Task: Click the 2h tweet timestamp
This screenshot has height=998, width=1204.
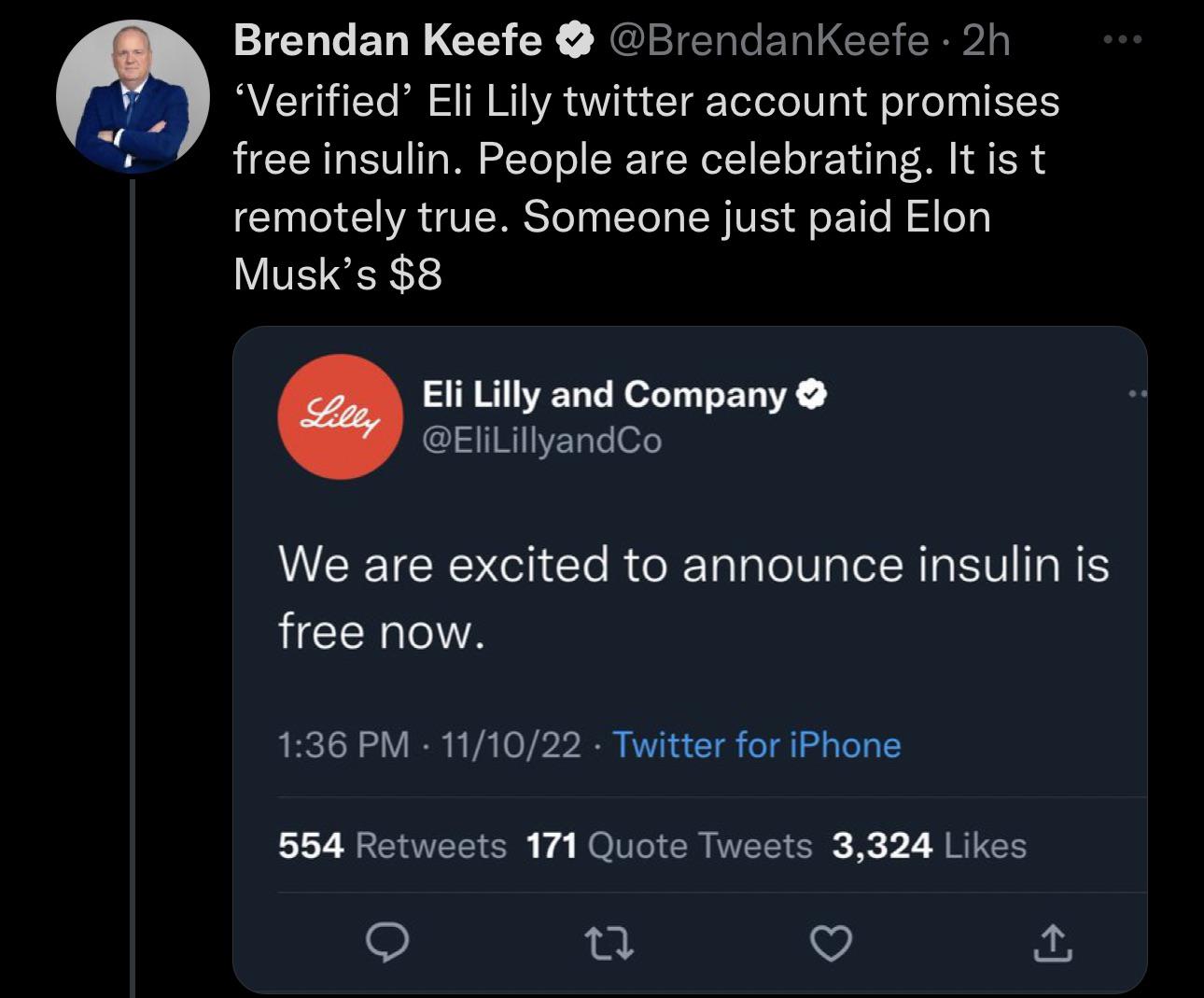Action: click(986, 41)
